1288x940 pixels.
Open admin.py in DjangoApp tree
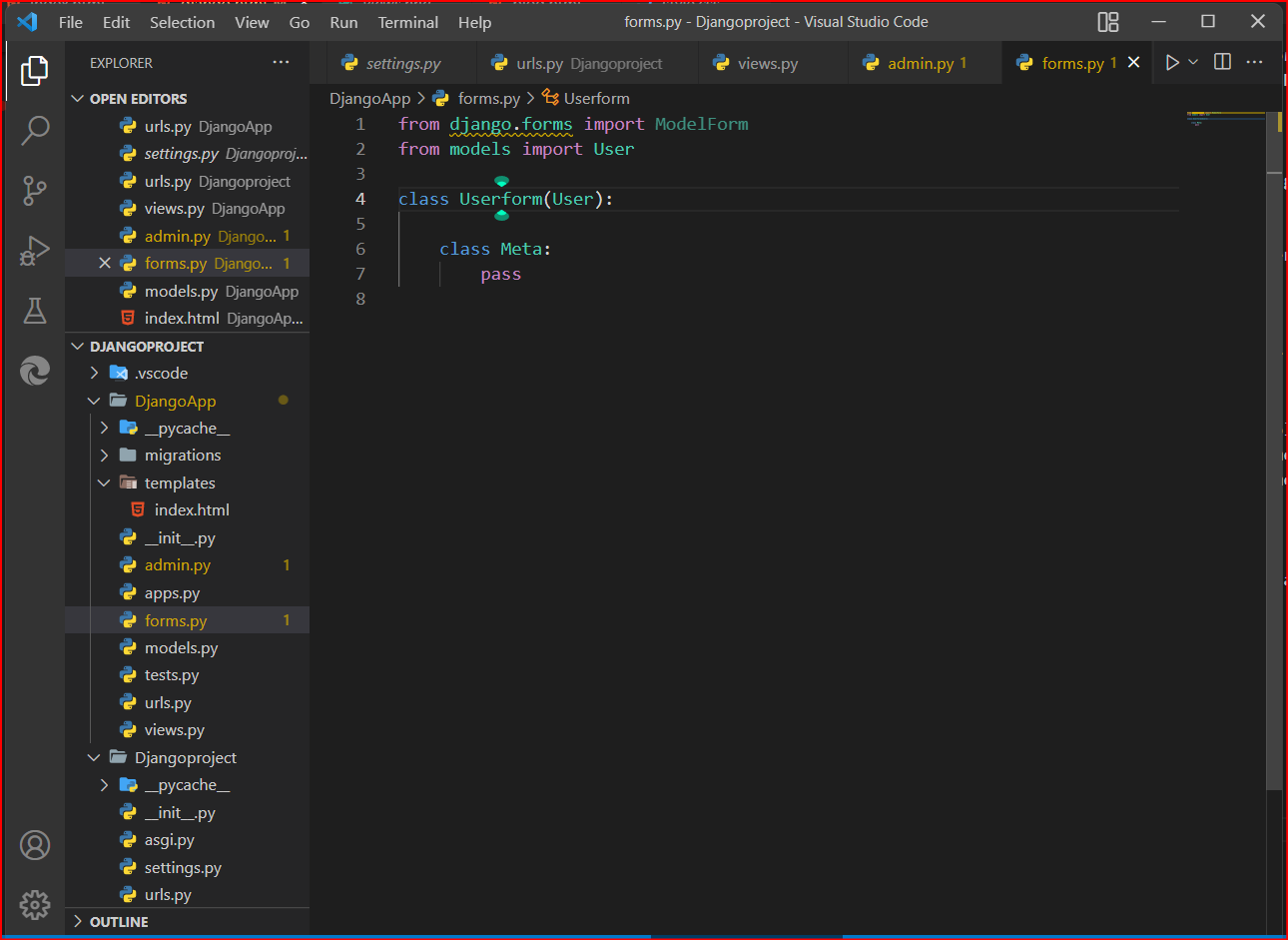[187, 565]
